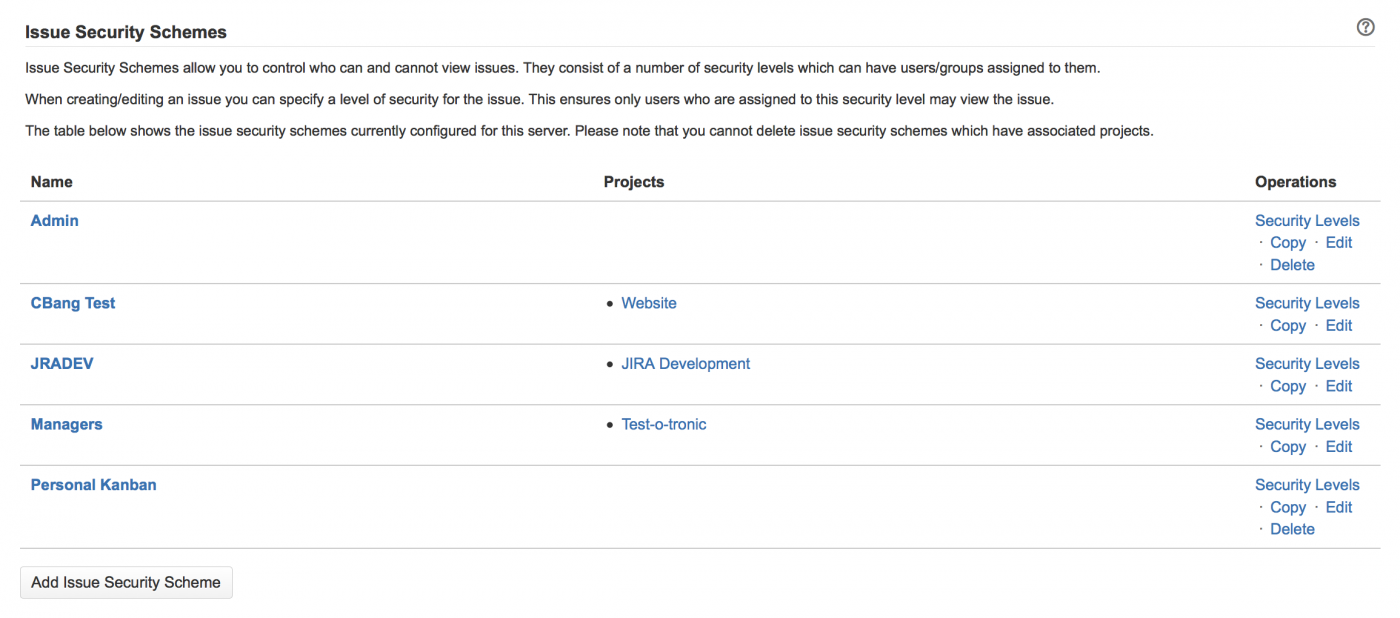The image size is (1400, 618).
Task: Open the Personal Kanban scheme
Action: tap(93, 485)
